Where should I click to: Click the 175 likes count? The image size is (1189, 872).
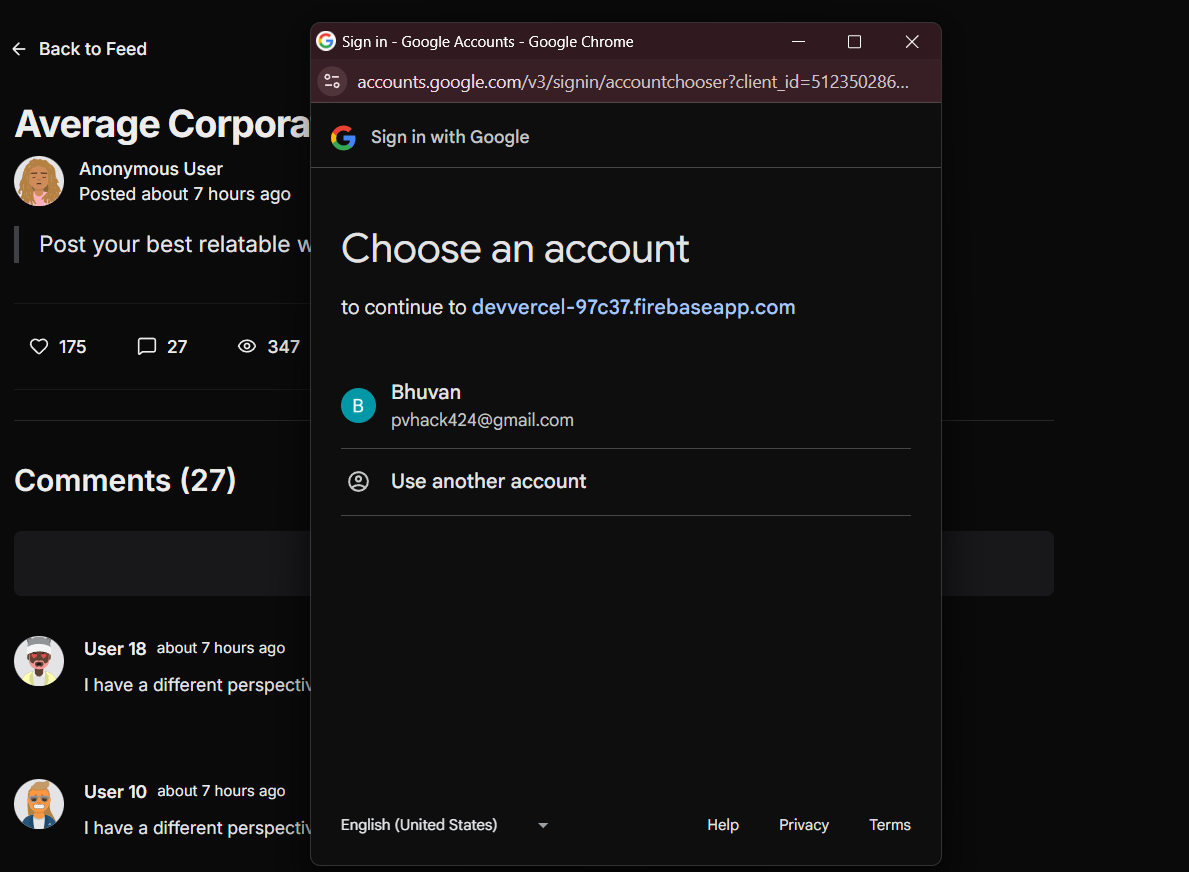point(73,347)
